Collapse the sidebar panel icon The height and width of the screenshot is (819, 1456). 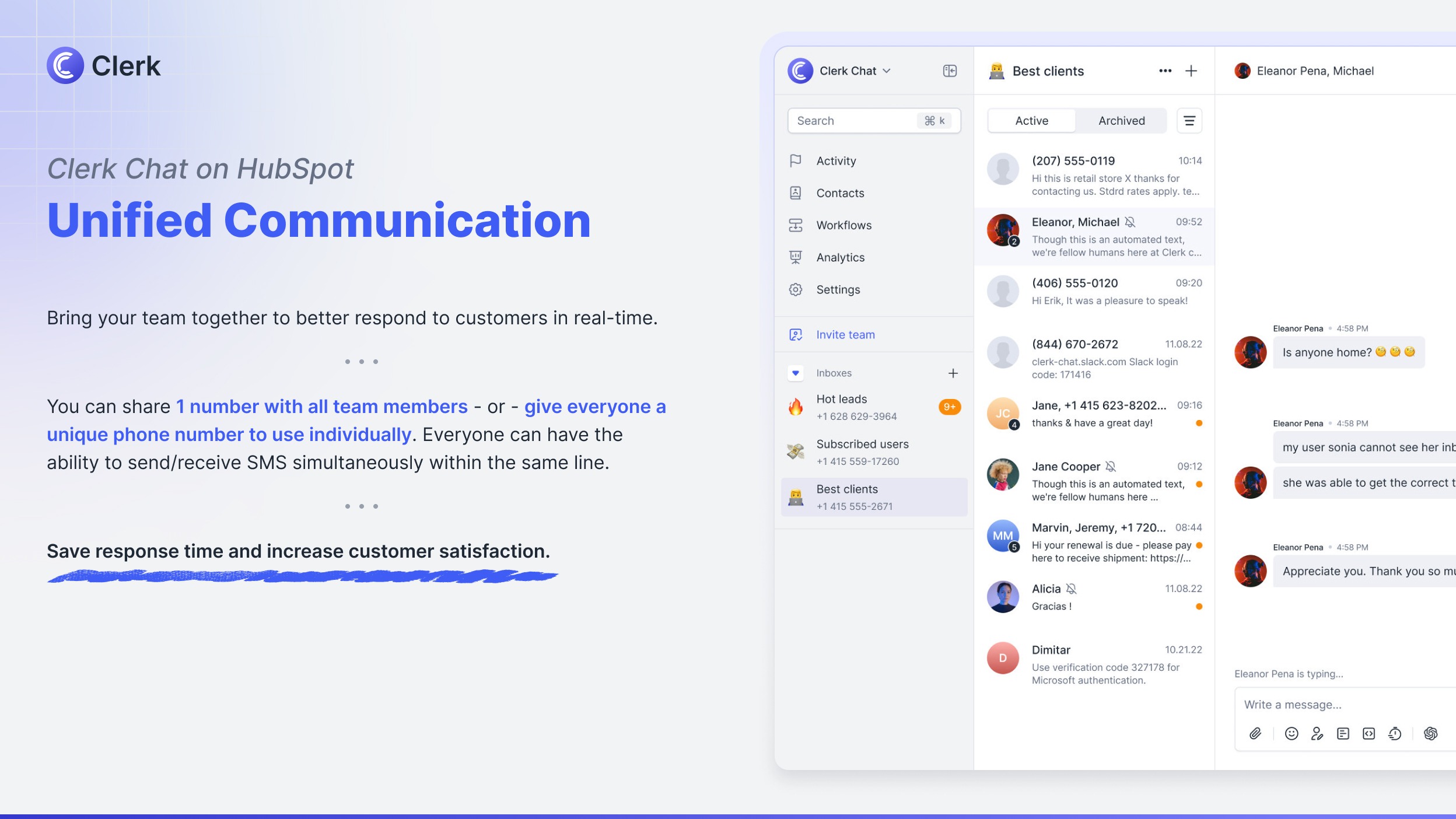[950, 71]
